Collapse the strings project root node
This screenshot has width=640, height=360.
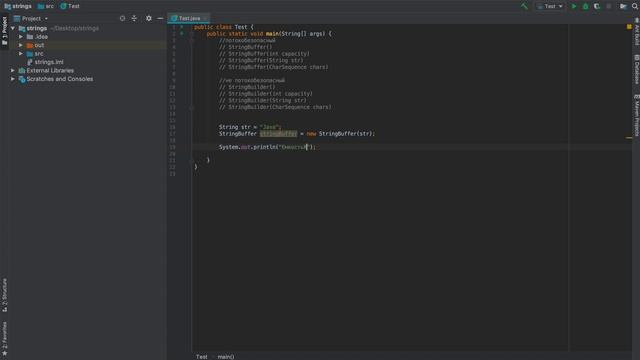[13, 28]
